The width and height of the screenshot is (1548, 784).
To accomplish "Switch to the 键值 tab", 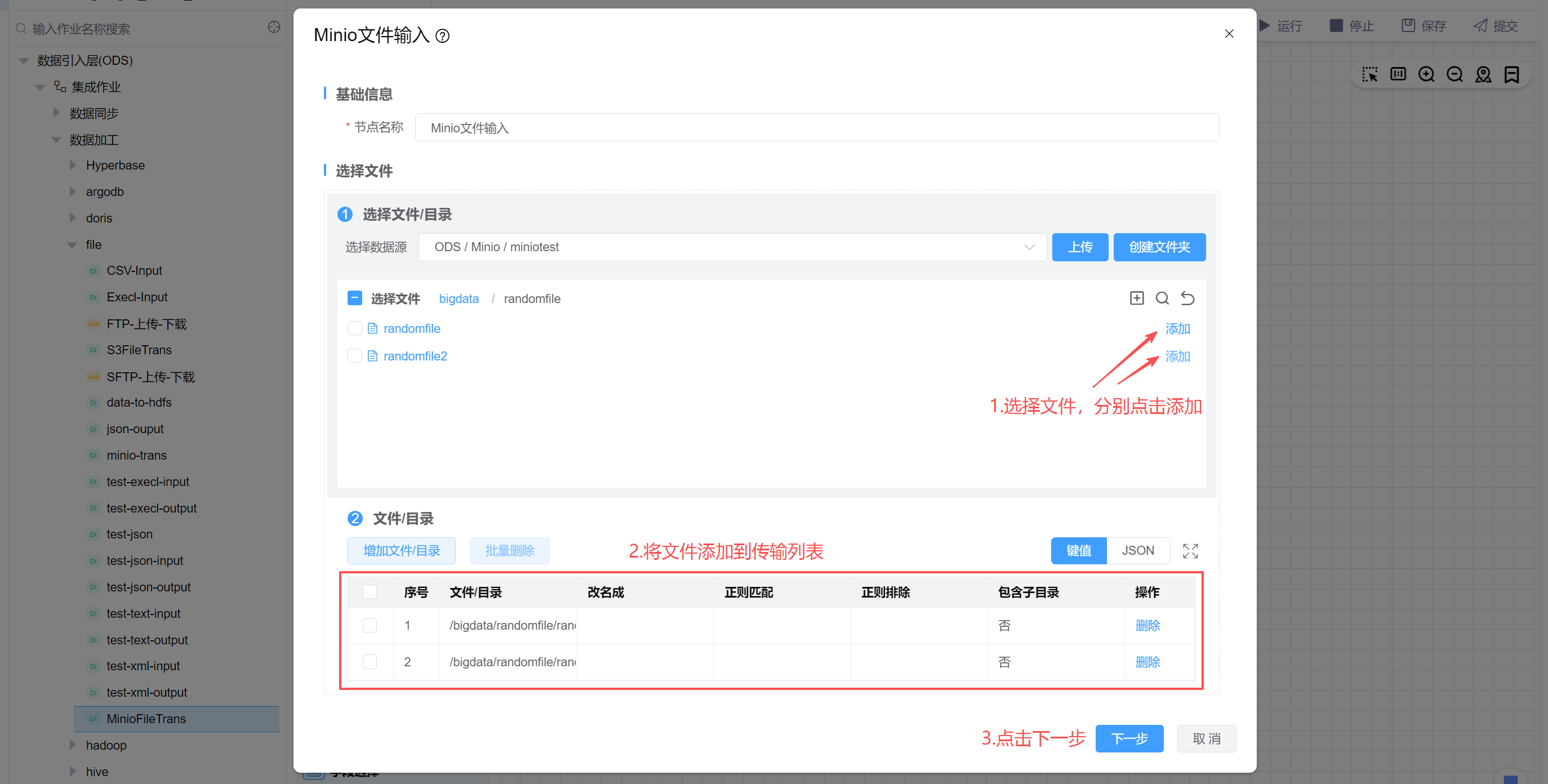I will click(x=1078, y=551).
